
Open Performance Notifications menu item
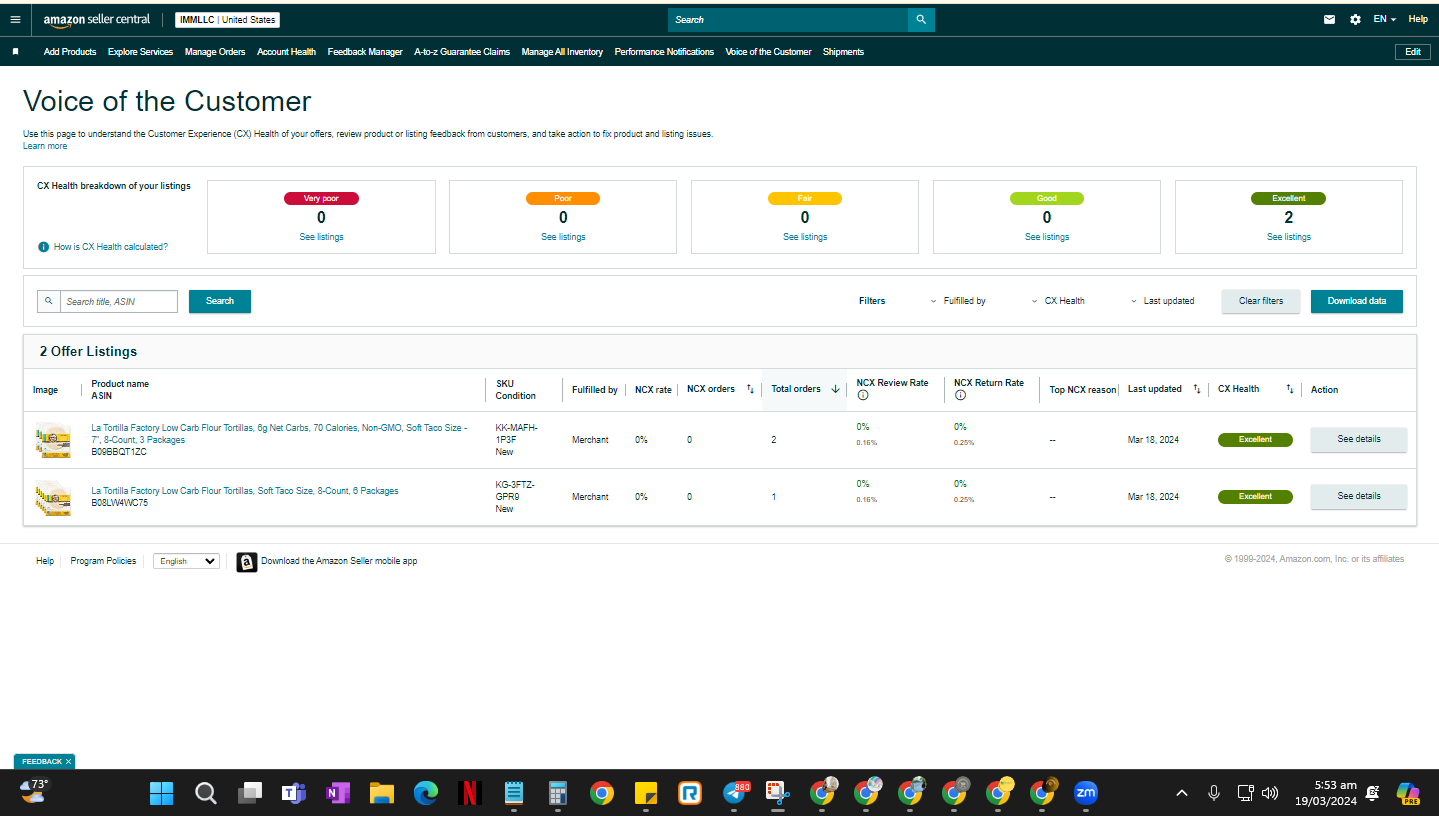[664, 52]
